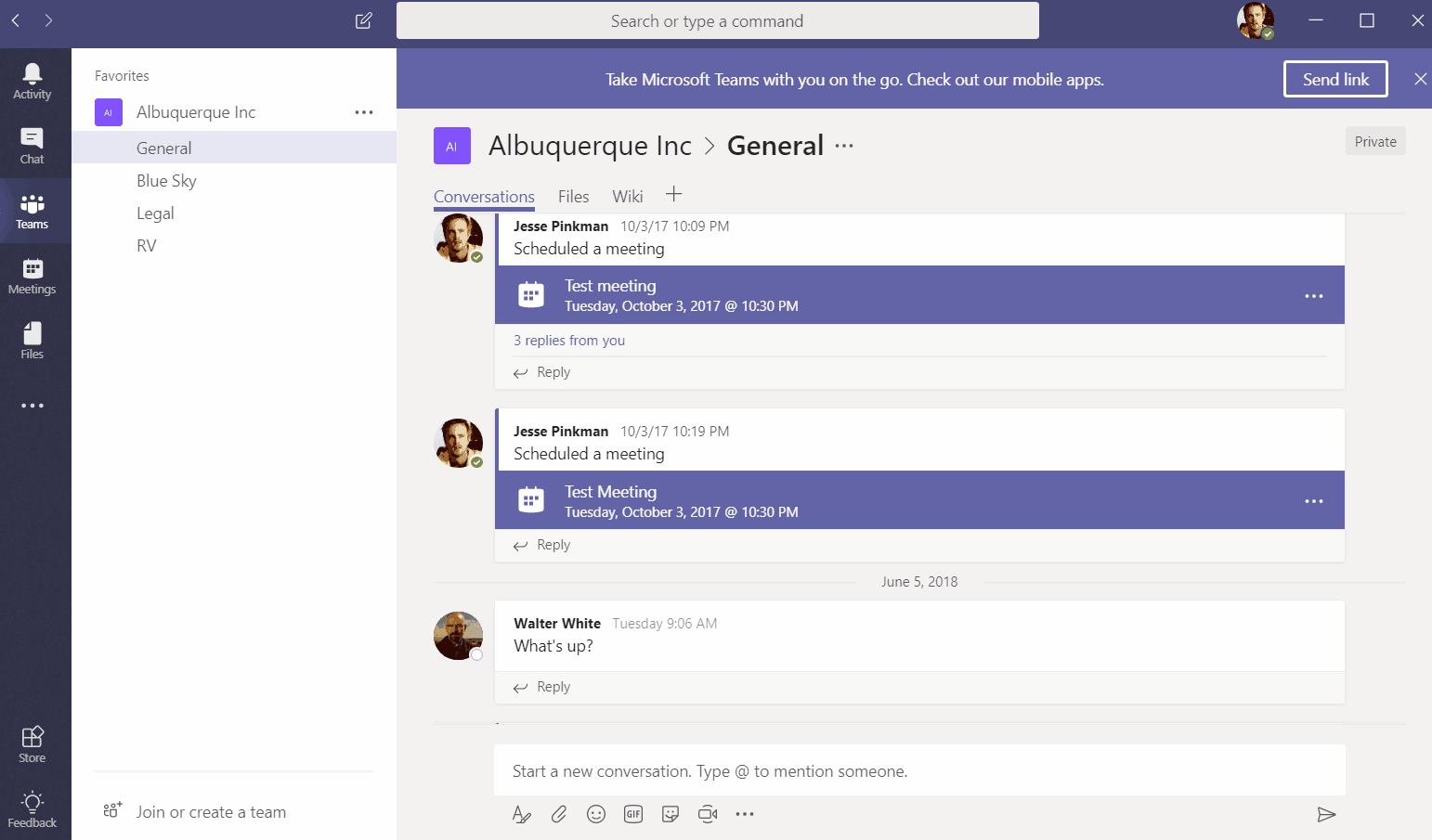
Task: Select the Albuquerque Inc team in list
Action: click(x=196, y=112)
